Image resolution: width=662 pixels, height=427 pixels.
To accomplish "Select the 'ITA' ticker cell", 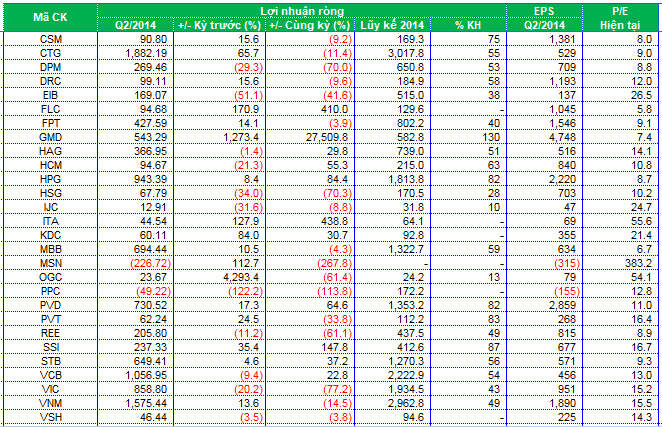I will [x=50, y=221].
